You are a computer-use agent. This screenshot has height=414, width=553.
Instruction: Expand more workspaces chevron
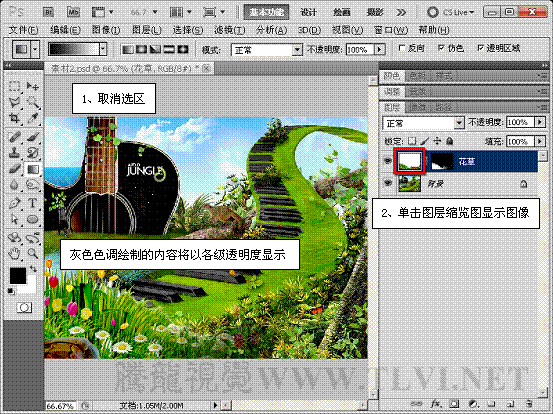(x=401, y=13)
